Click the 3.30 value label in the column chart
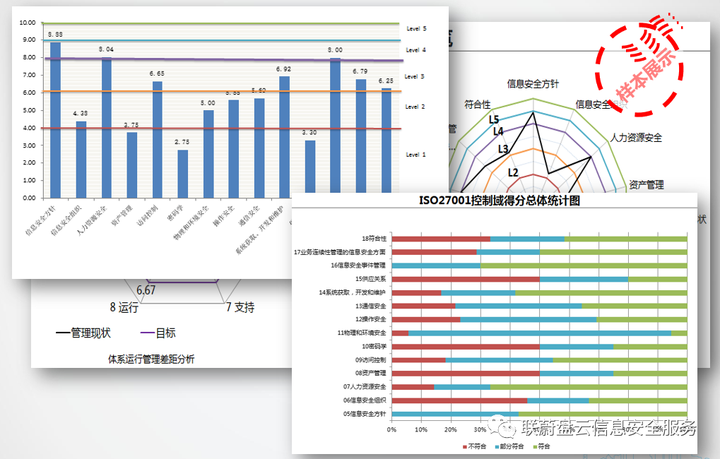Viewport: 720px width, 459px height. coord(309,132)
